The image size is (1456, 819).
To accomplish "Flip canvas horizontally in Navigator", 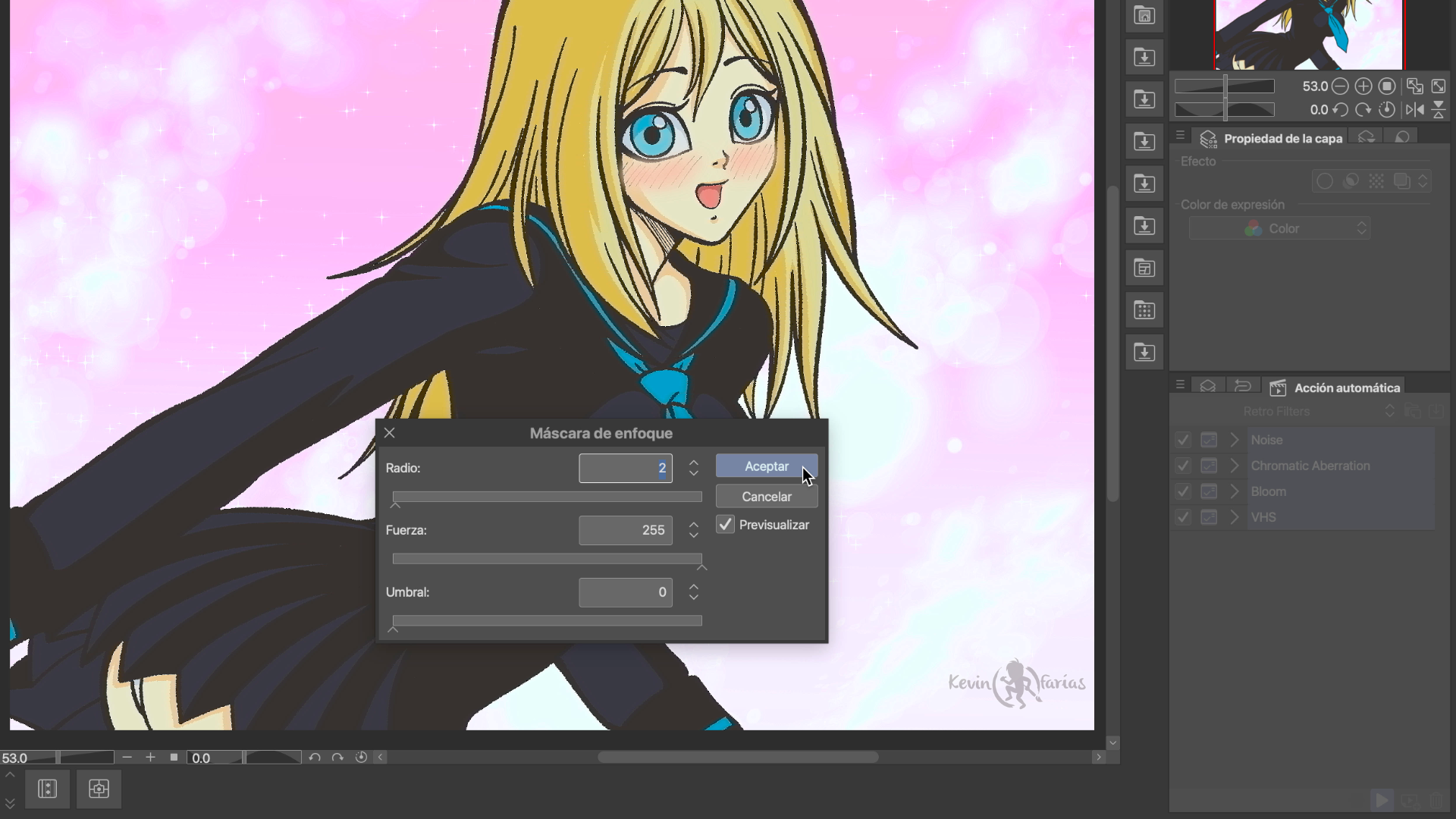I will pyautogui.click(x=1414, y=110).
